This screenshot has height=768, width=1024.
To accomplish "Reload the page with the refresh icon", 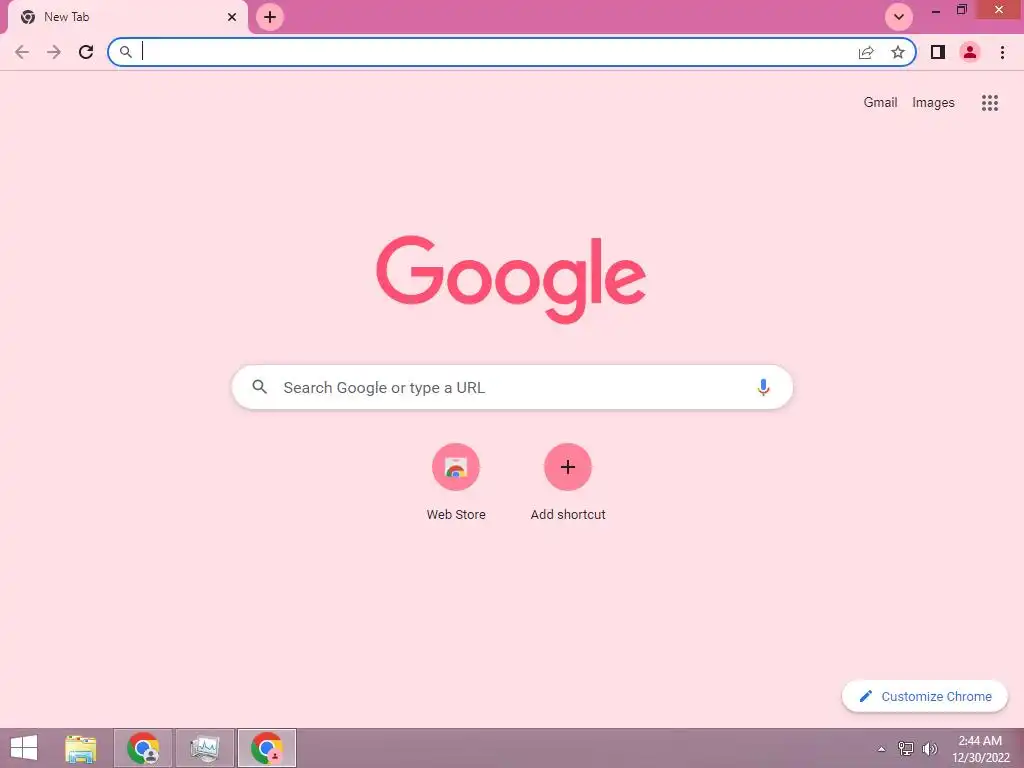I will pos(86,52).
